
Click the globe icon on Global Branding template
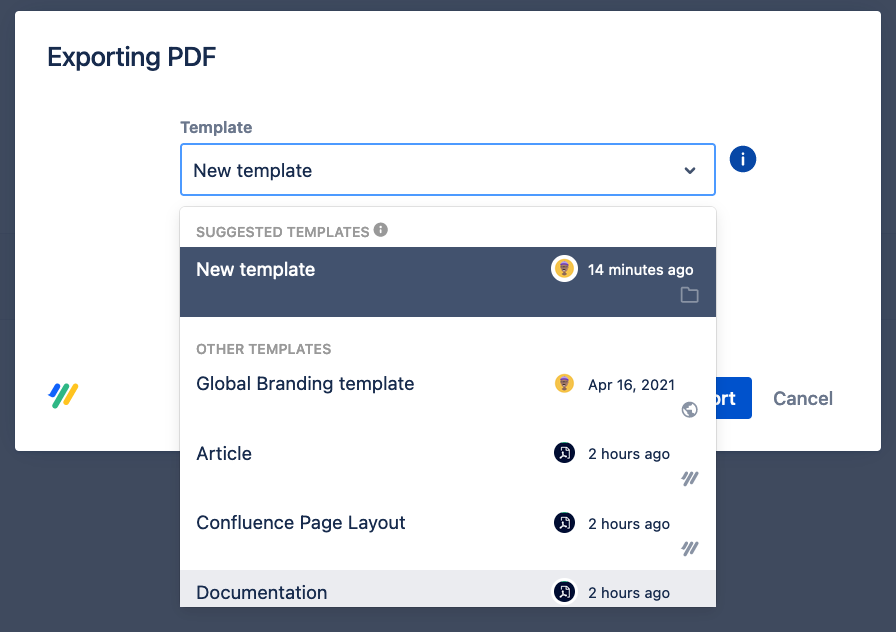coord(689,410)
